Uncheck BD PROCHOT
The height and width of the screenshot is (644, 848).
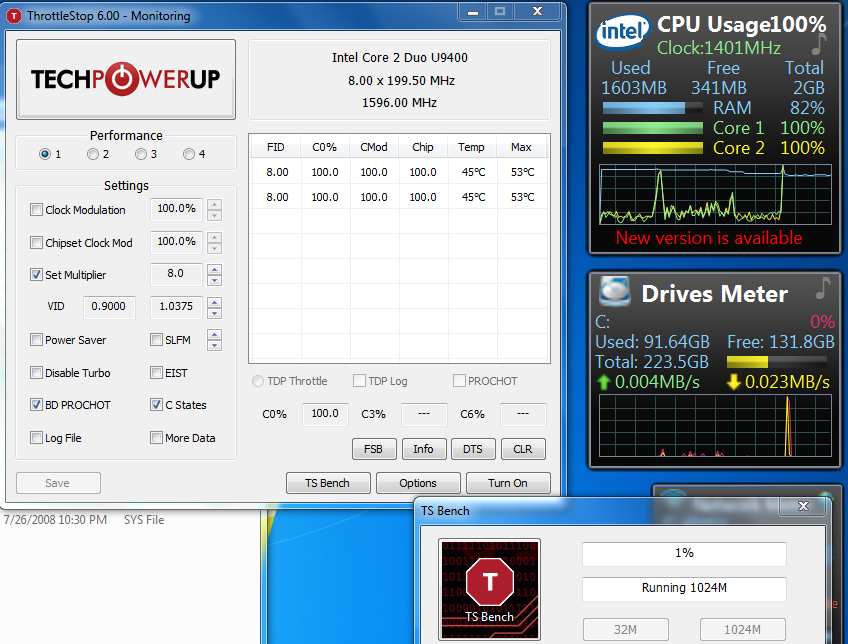(x=36, y=404)
